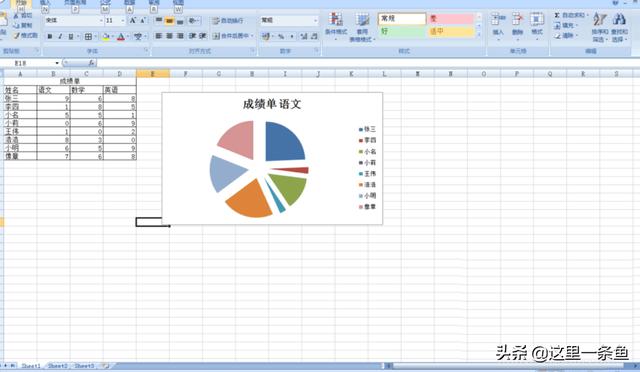The height and width of the screenshot is (372, 640).
Task: Apply the 适中 (Neutral) yellow cell style
Action: 451,31
